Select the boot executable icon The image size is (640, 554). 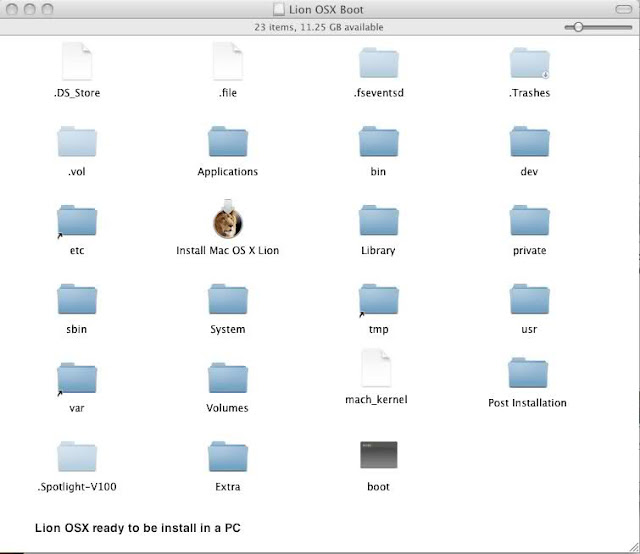(379, 455)
